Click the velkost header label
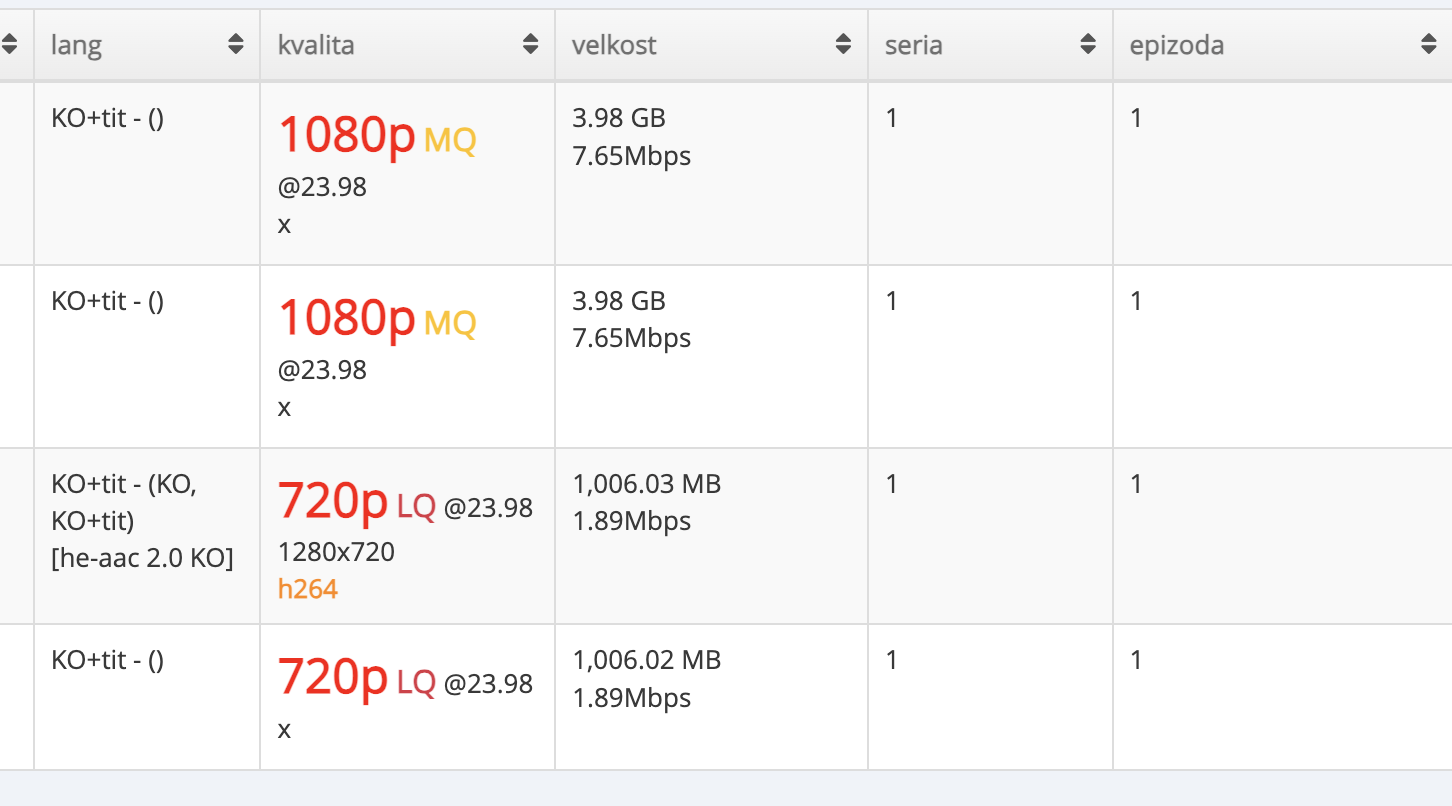Viewport: 1452px width, 806px height. pos(614,45)
